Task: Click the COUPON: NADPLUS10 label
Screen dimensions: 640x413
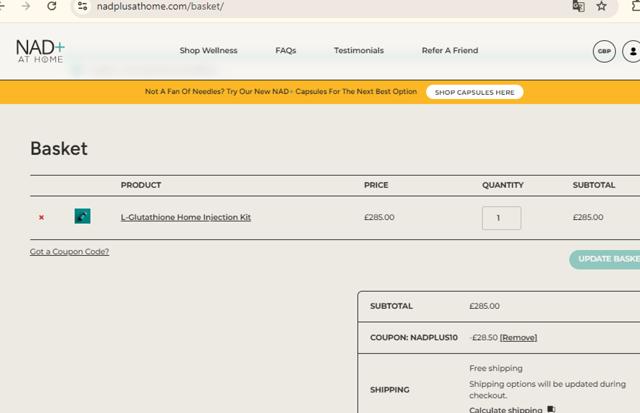Action: point(414,338)
